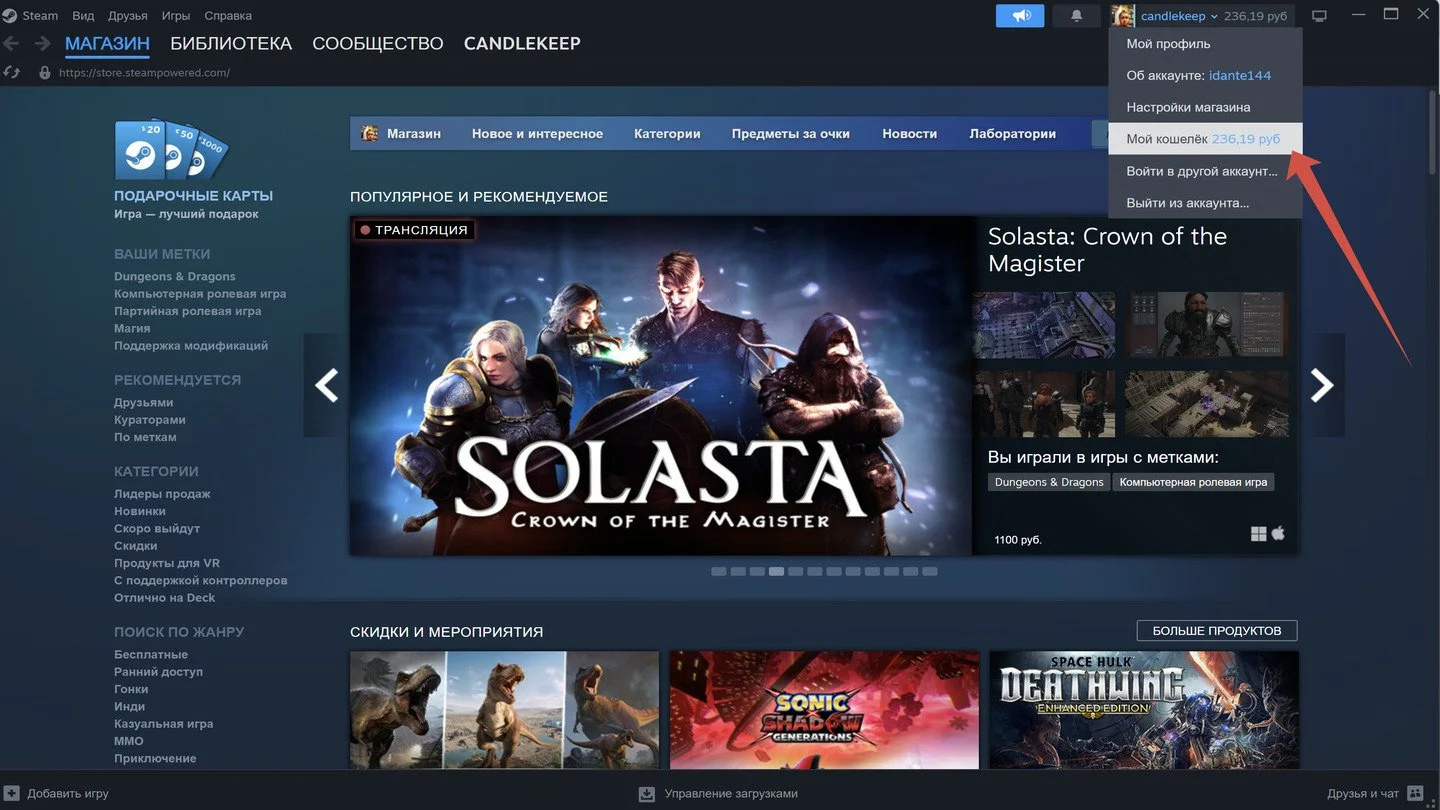Click the gift cards image

point(171,150)
